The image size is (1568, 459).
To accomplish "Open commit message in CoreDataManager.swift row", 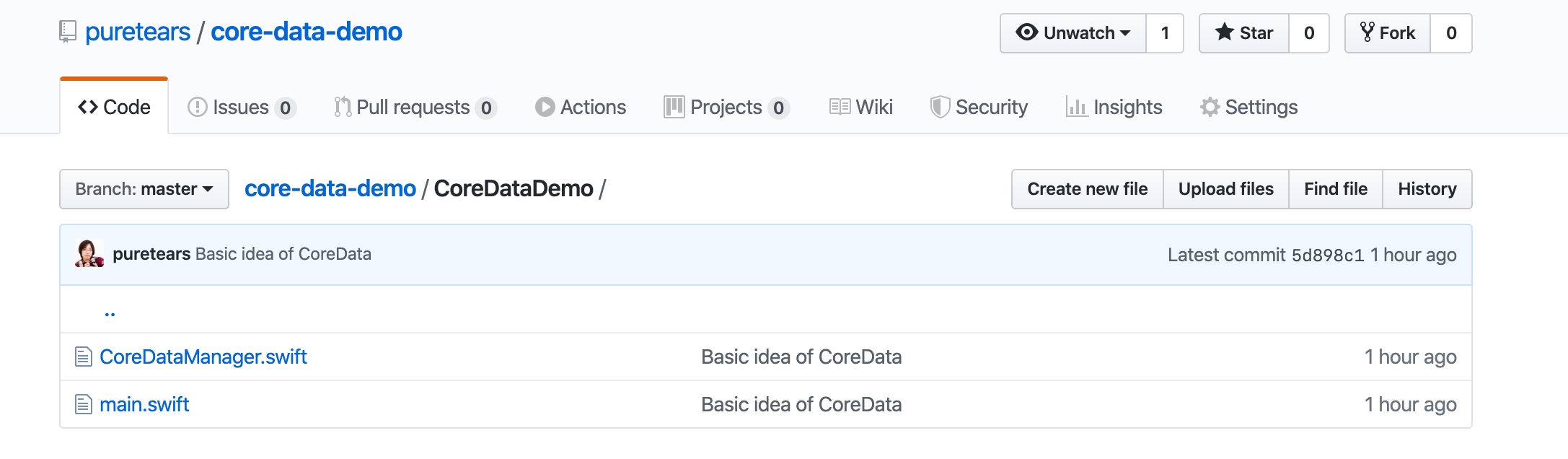I will point(801,357).
